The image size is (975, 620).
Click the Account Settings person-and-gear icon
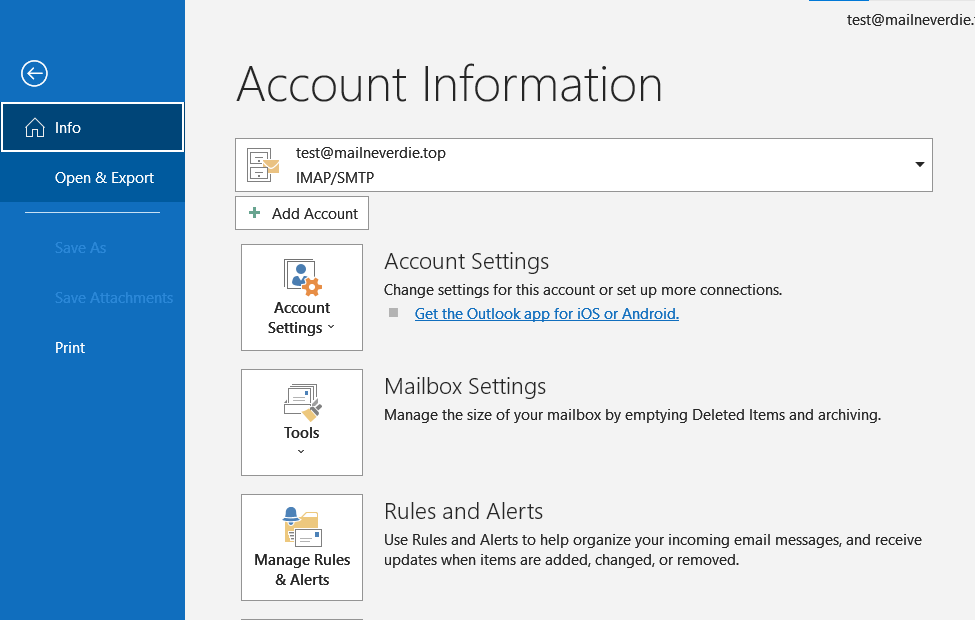pos(302,277)
